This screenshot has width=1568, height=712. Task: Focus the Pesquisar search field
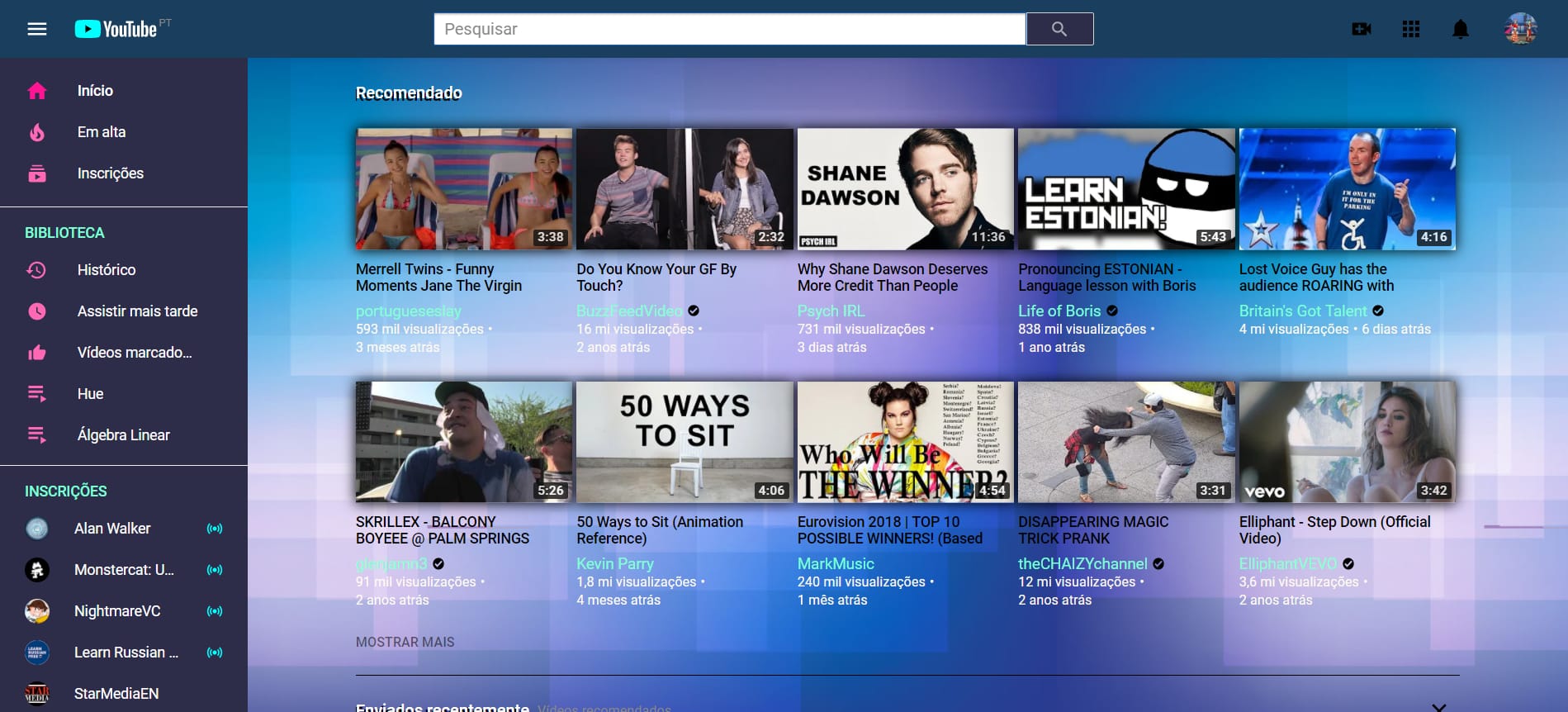[x=730, y=29]
